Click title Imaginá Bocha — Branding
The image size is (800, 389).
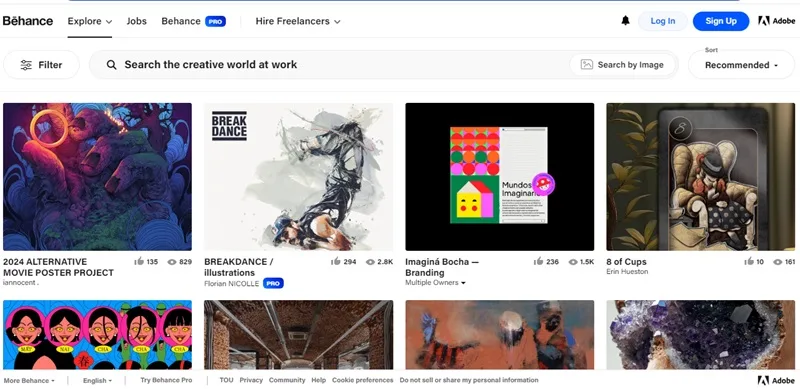[441, 267]
